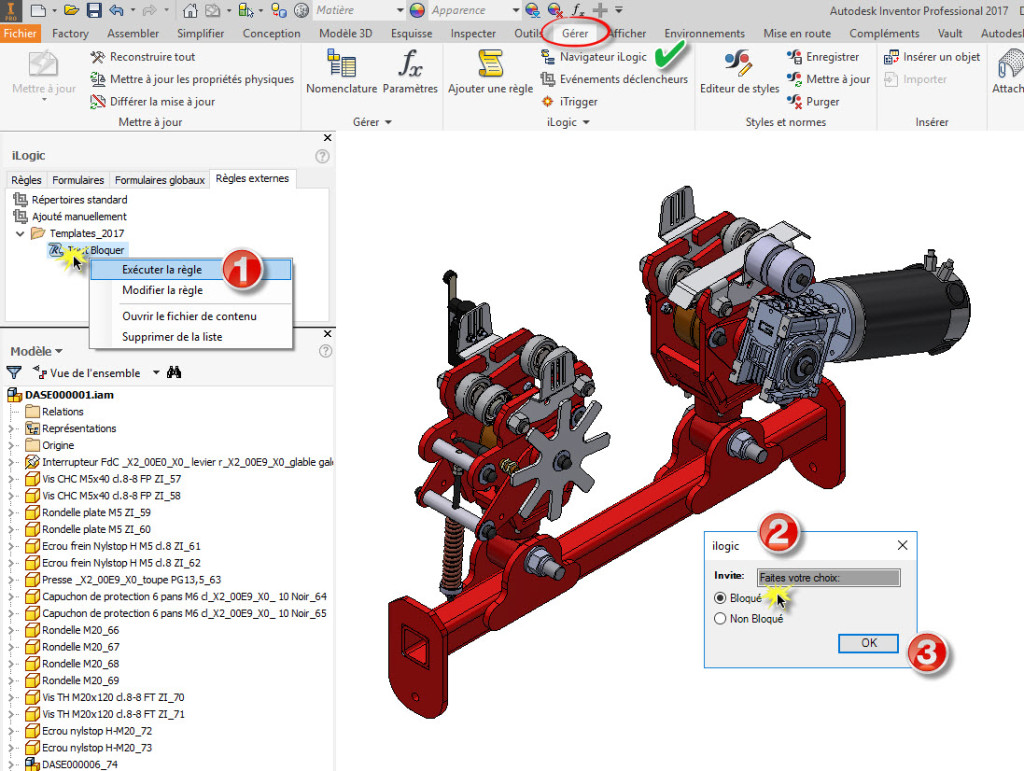This screenshot has width=1024, height=771.
Task: Collapse the Templates_2017 folder
Action: [22, 233]
